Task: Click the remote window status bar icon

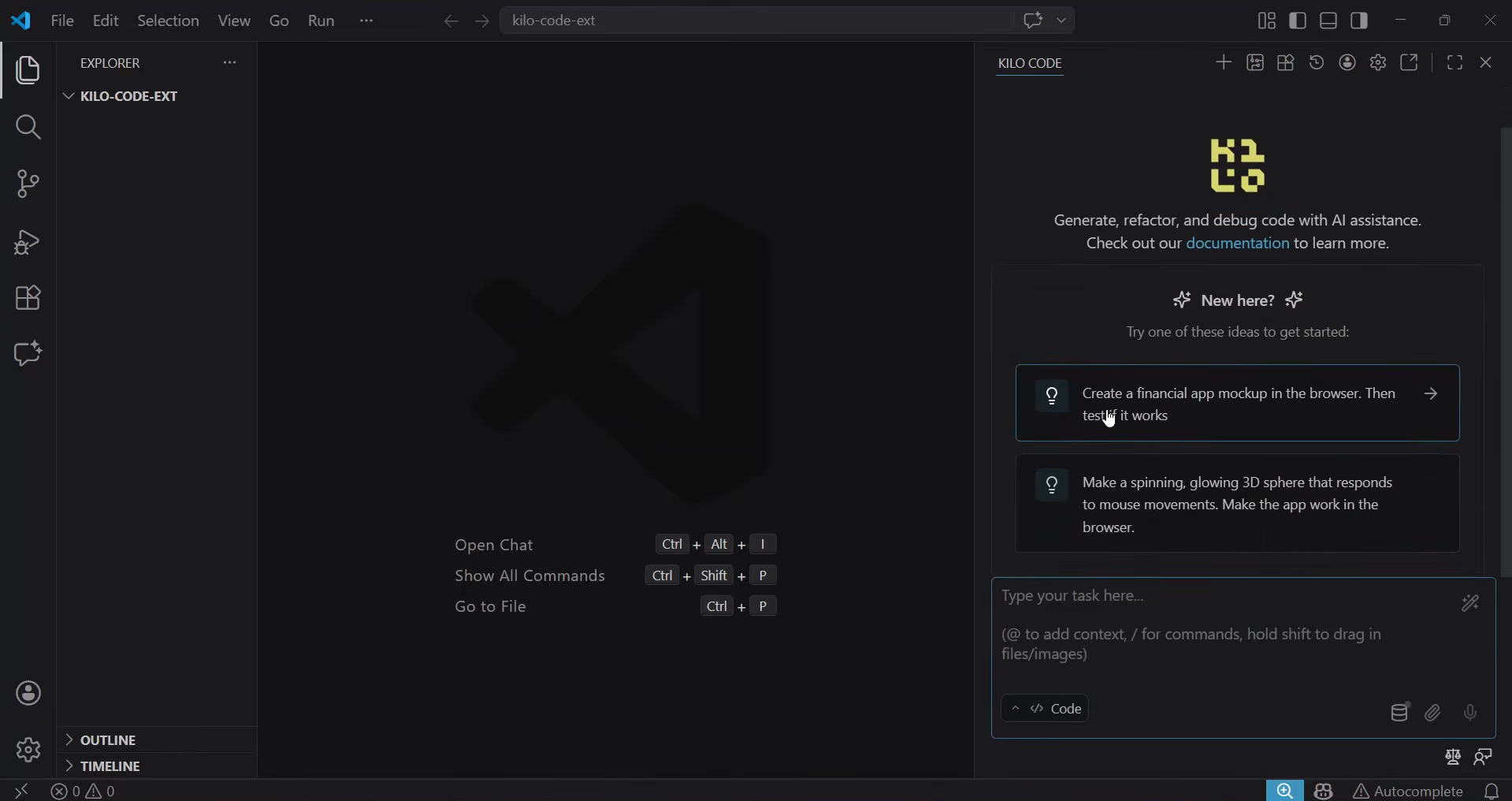Action: tap(21, 791)
